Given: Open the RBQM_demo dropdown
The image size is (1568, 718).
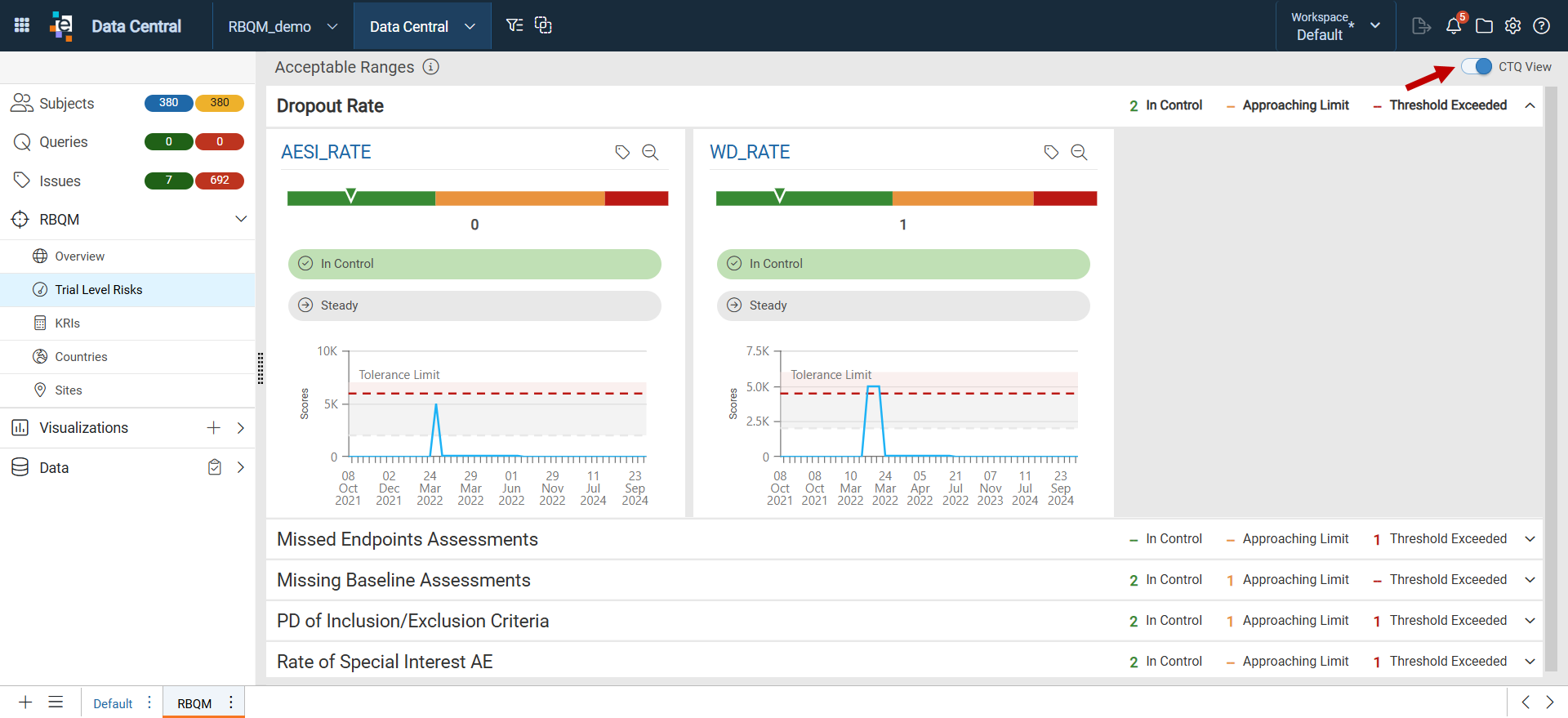Looking at the screenshot, I should (x=283, y=26).
